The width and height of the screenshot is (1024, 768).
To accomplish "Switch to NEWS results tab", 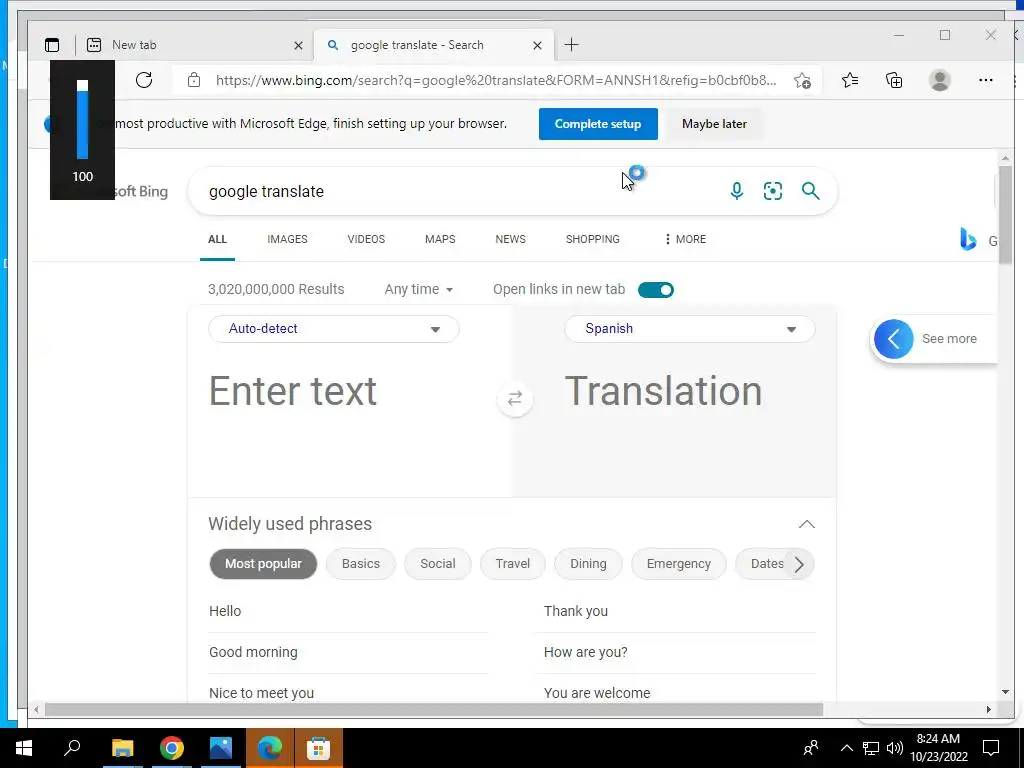I will (511, 239).
